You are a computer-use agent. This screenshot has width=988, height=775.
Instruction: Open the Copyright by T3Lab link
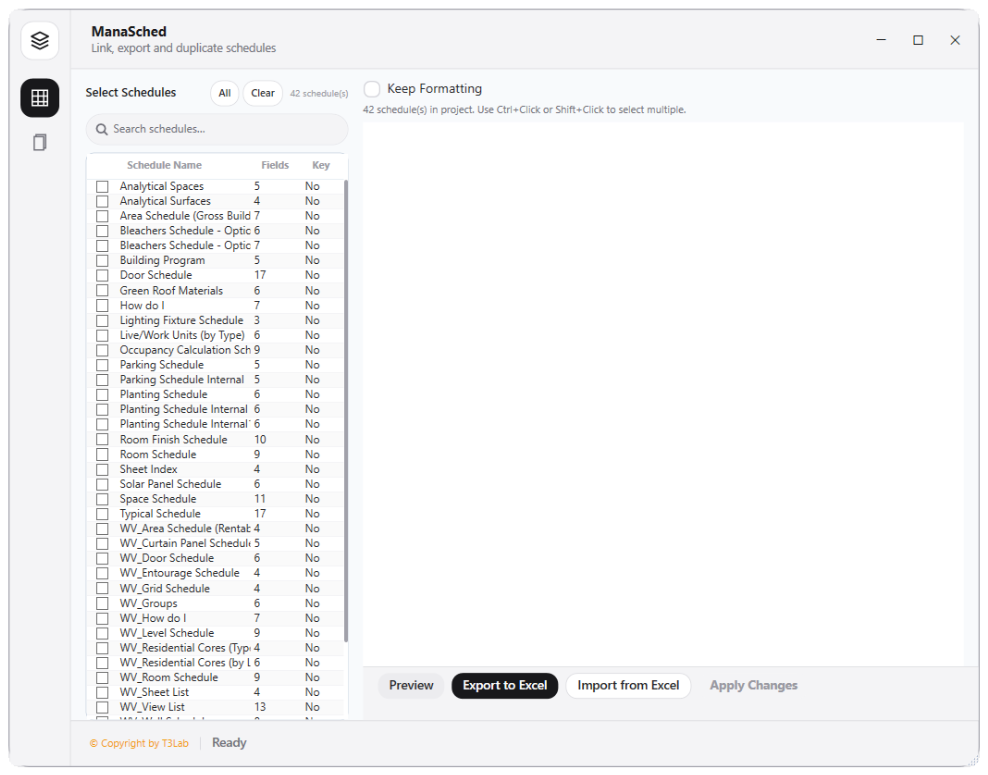pos(139,743)
